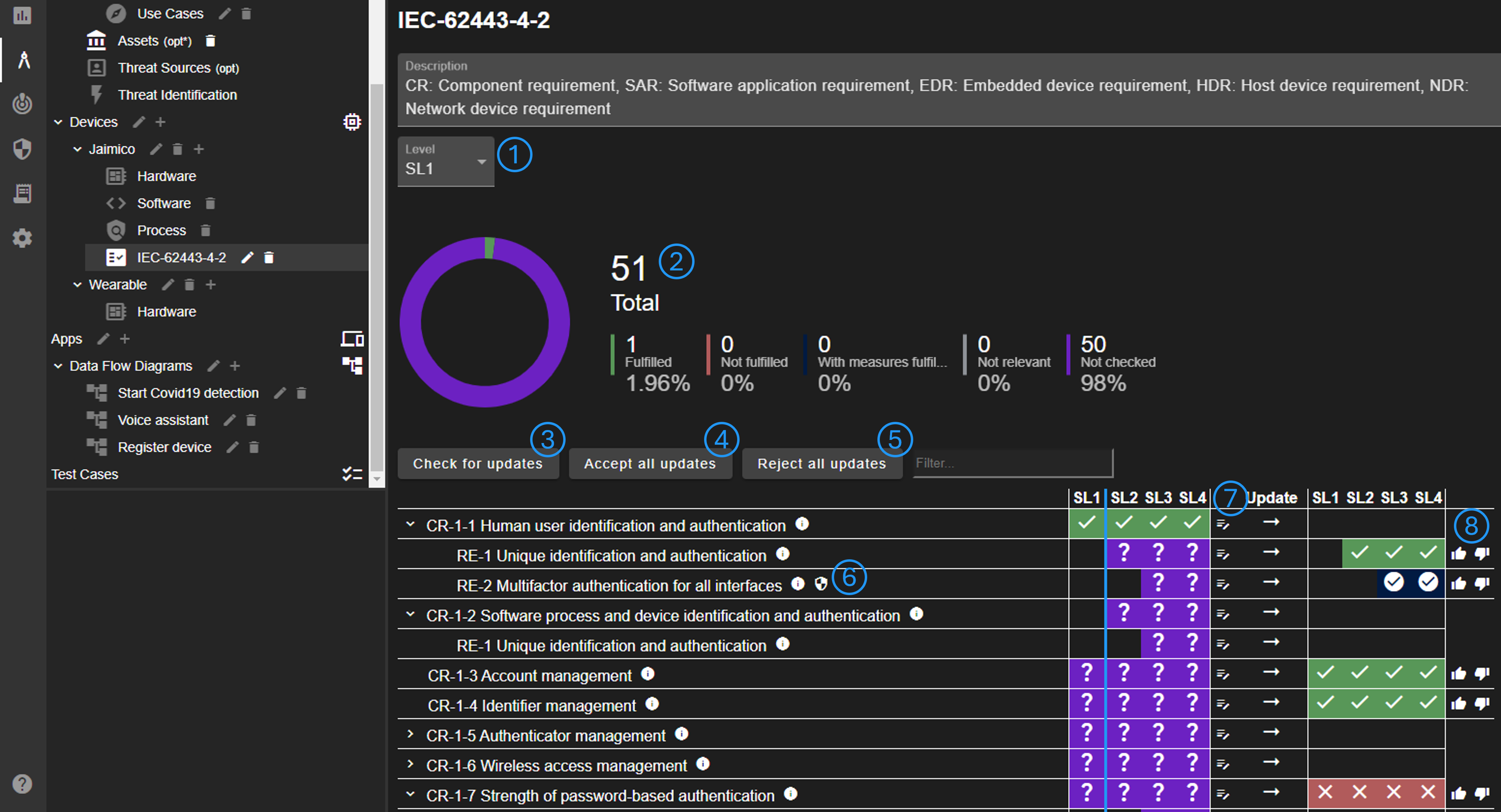Collapse the Wearable tree node
Image resolution: width=1501 pixels, height=812 pixels.
click(x=77, y=285)
